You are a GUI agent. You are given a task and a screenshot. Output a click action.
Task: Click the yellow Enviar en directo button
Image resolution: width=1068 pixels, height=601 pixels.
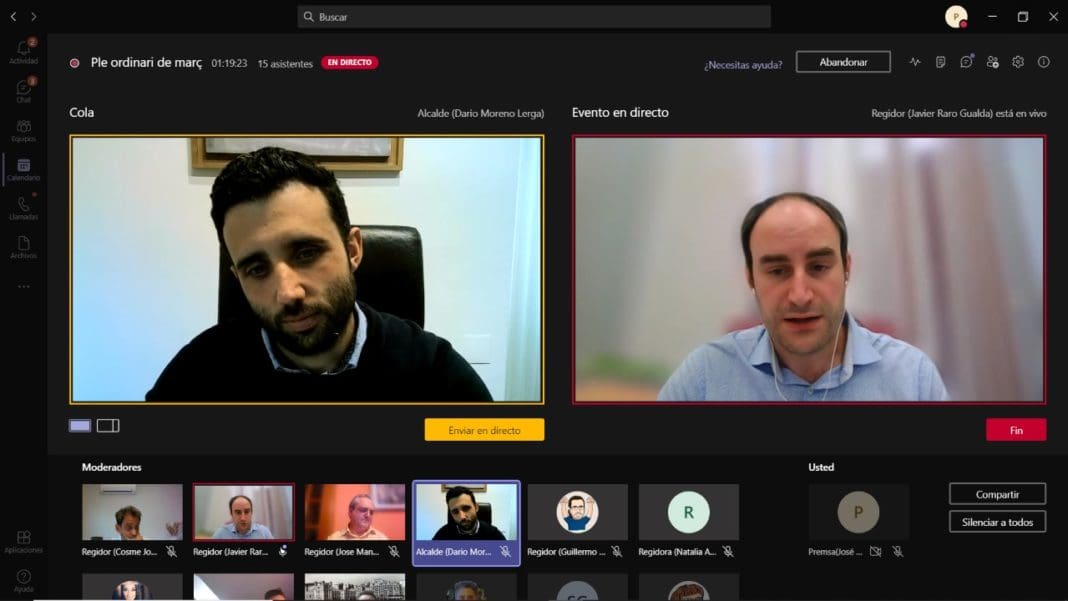(x=484, y=430)
